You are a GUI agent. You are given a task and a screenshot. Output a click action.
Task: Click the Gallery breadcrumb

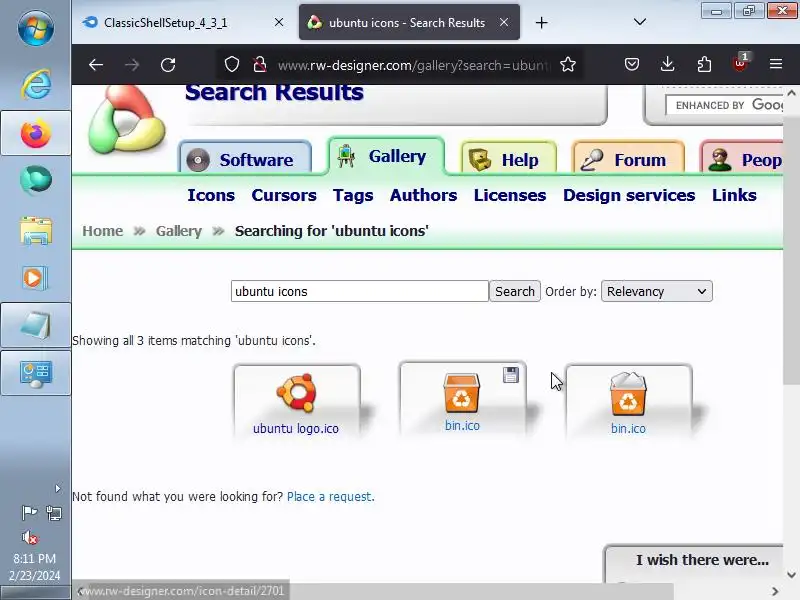point(179,231)
